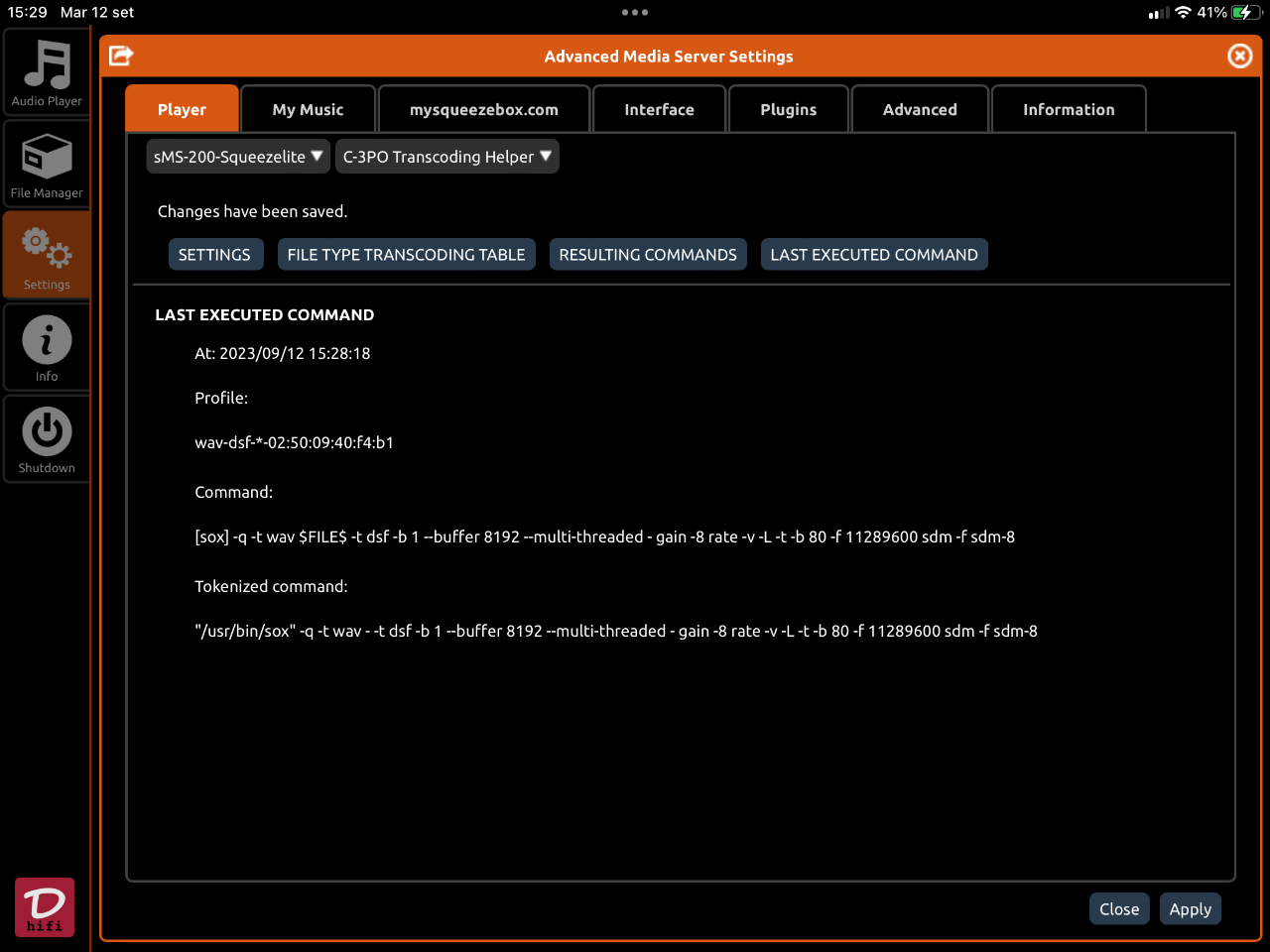Click the FILE TYPE TRANSCODING TABLE button
The width and height of the screenshot is (1270, 952).
pyautogui.click(x=407, y=255)
